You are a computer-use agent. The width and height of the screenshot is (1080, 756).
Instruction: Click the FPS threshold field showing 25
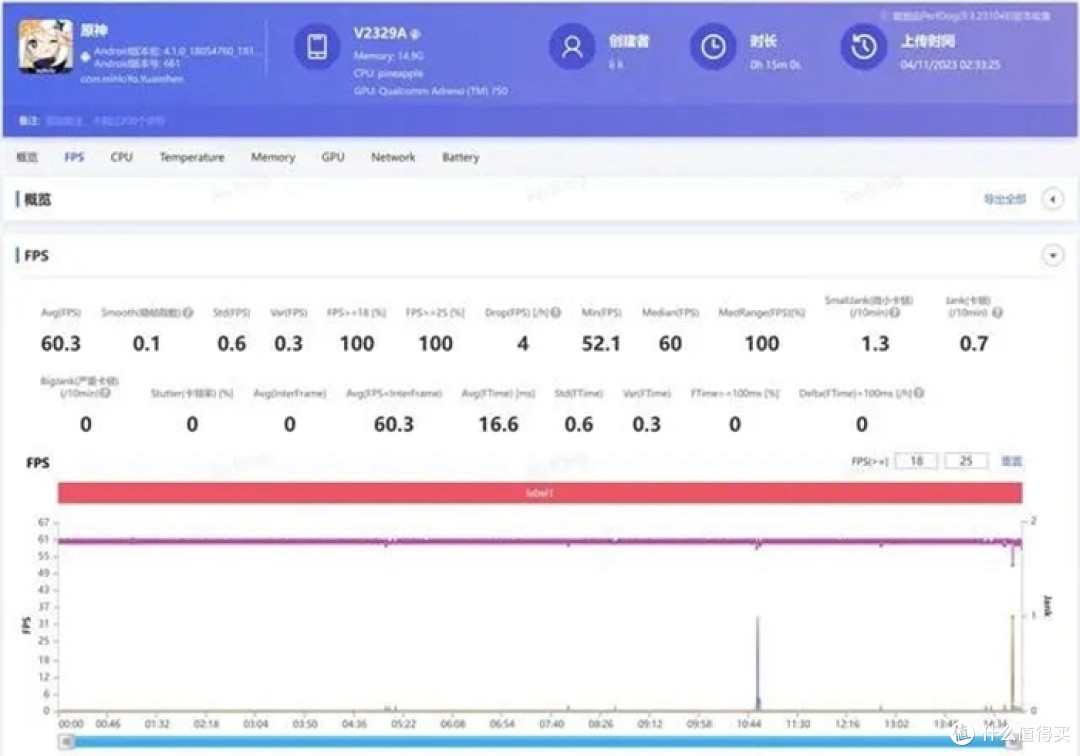coord(966,461)
